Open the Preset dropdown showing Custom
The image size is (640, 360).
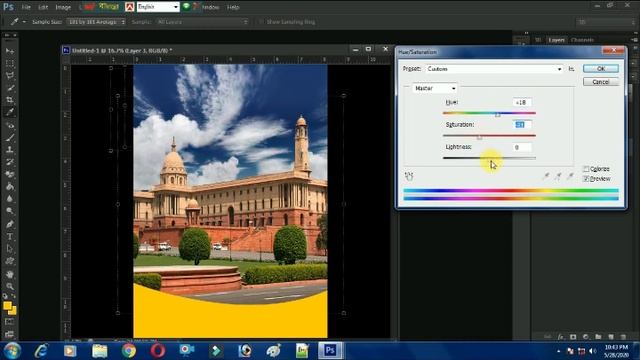(x=494, y=69)
